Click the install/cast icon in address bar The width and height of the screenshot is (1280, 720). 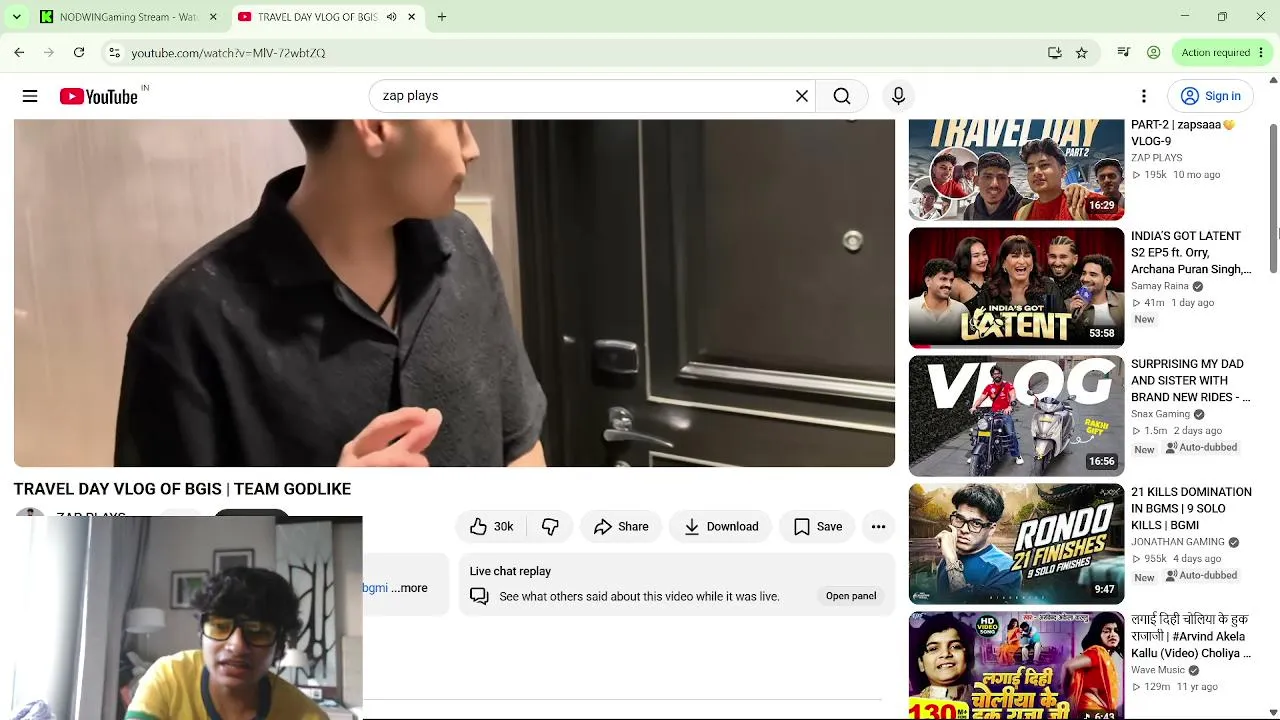click(1054, 52)
